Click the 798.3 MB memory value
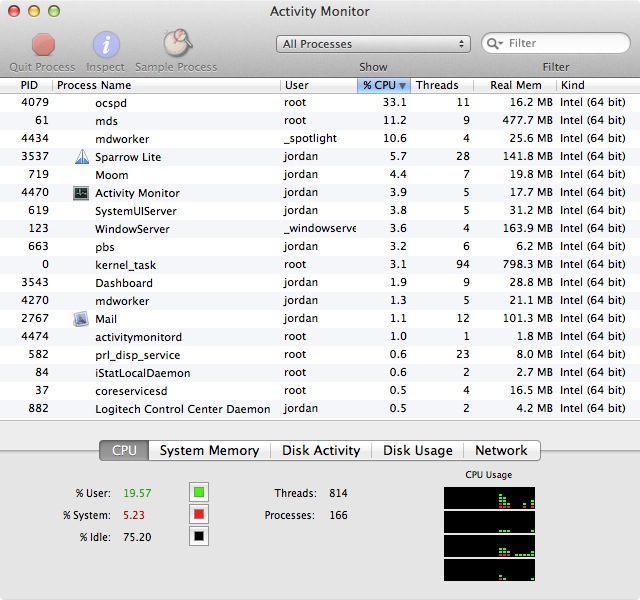 point(527,264)
